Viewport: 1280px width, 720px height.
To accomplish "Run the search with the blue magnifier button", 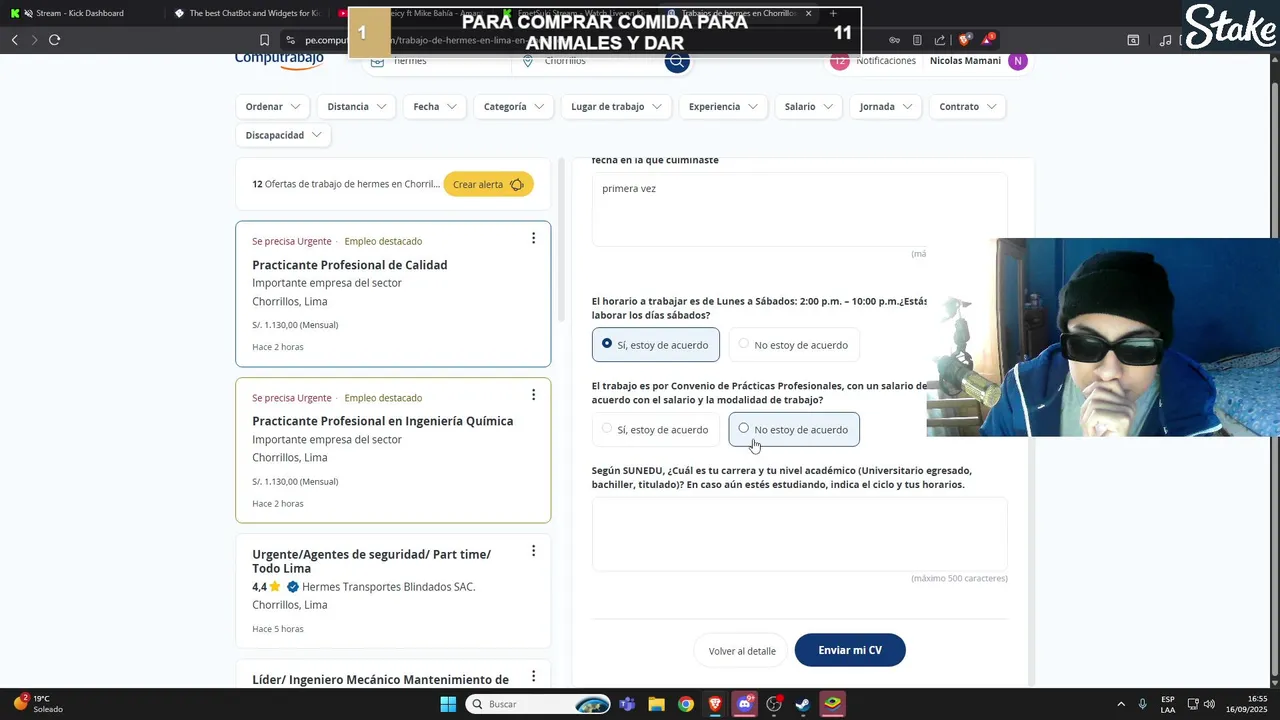I will 677,61.
